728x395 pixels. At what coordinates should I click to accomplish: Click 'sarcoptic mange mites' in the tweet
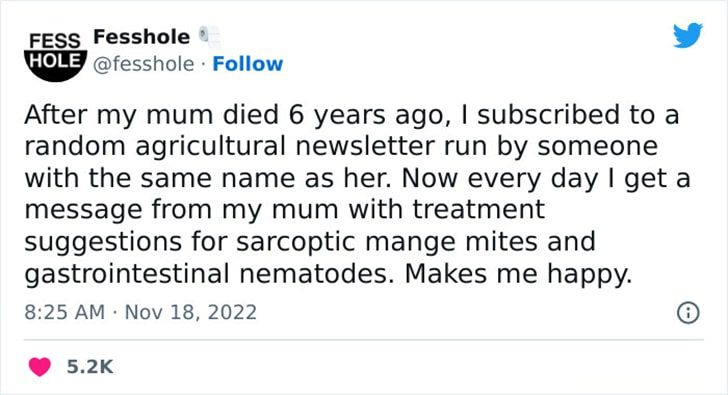(386, 242)
